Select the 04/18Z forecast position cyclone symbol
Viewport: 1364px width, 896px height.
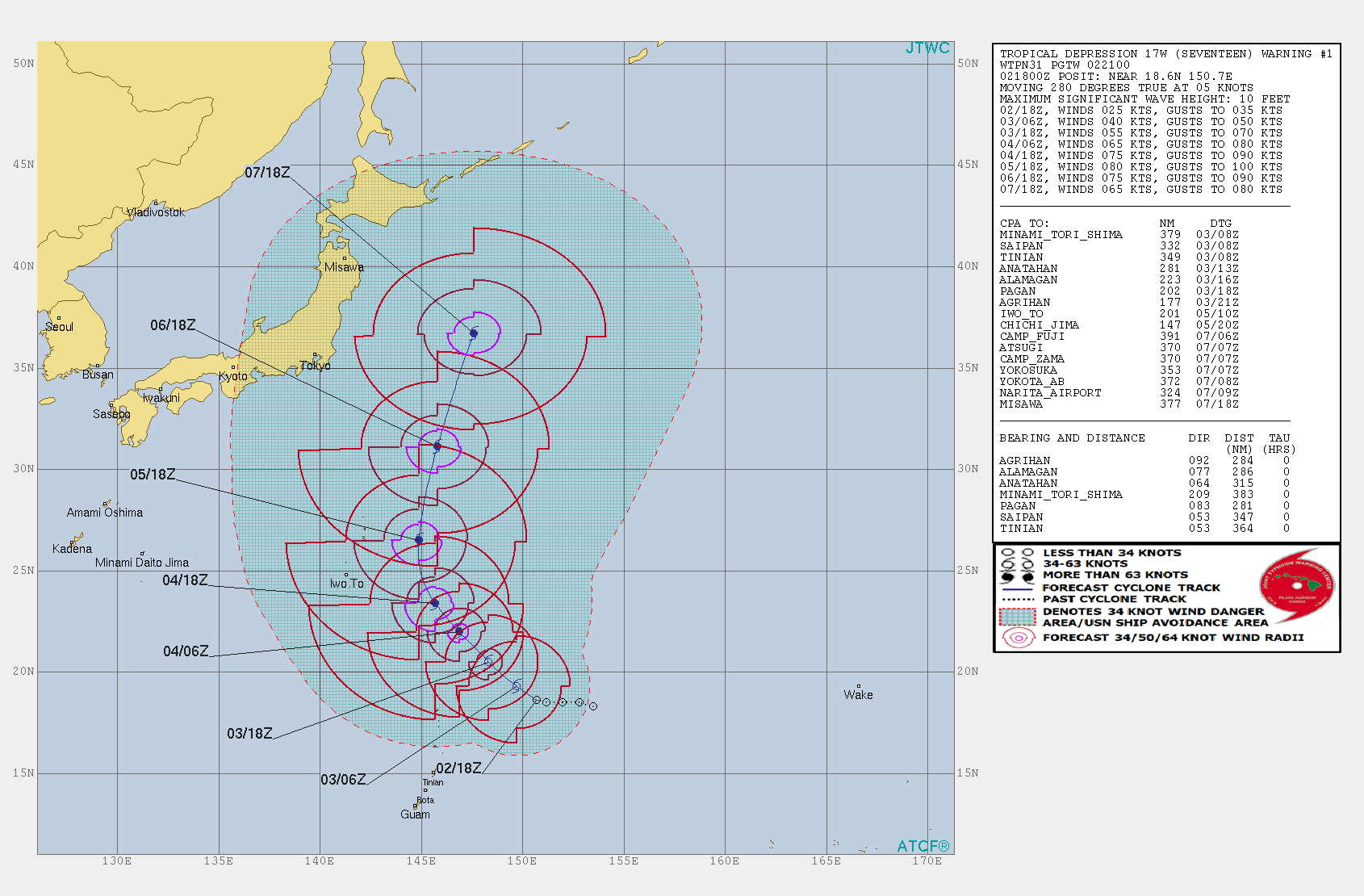click(434, 603)
